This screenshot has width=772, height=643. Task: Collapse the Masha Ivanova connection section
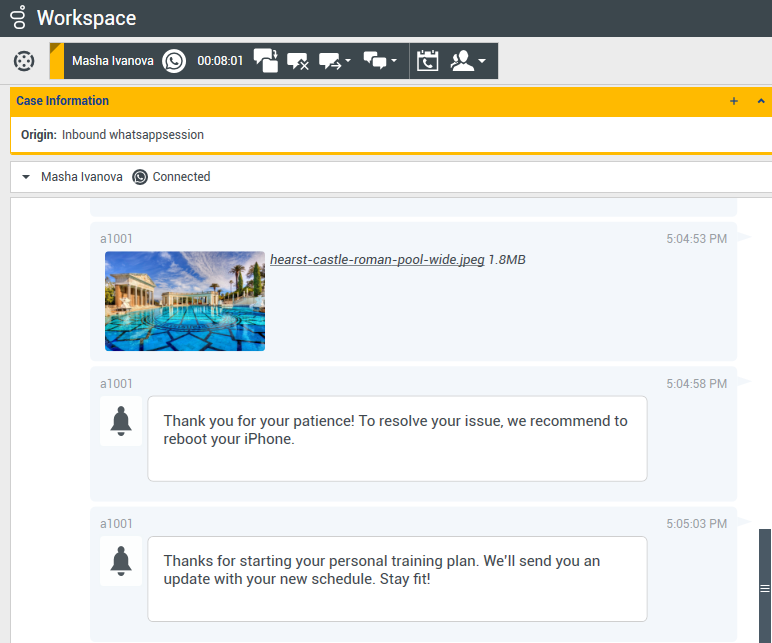point(26,177)
